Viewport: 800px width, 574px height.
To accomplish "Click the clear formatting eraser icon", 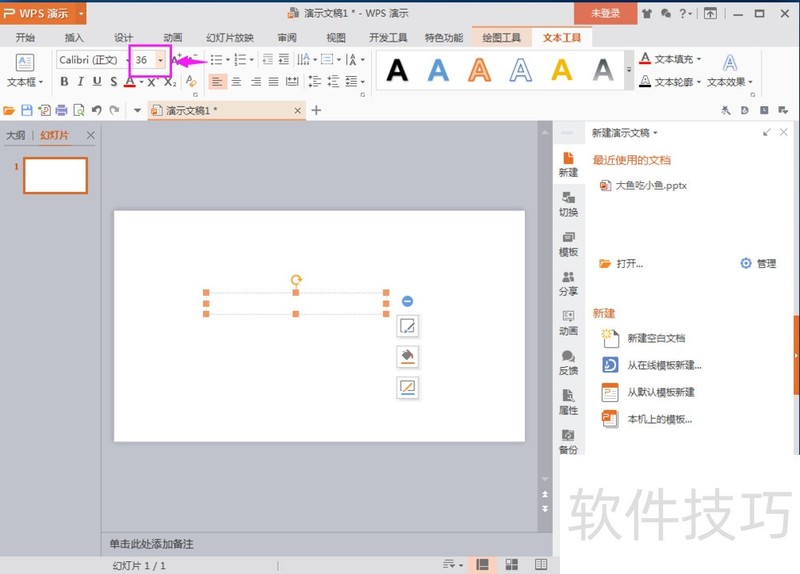I will click(x=191, y=82).
